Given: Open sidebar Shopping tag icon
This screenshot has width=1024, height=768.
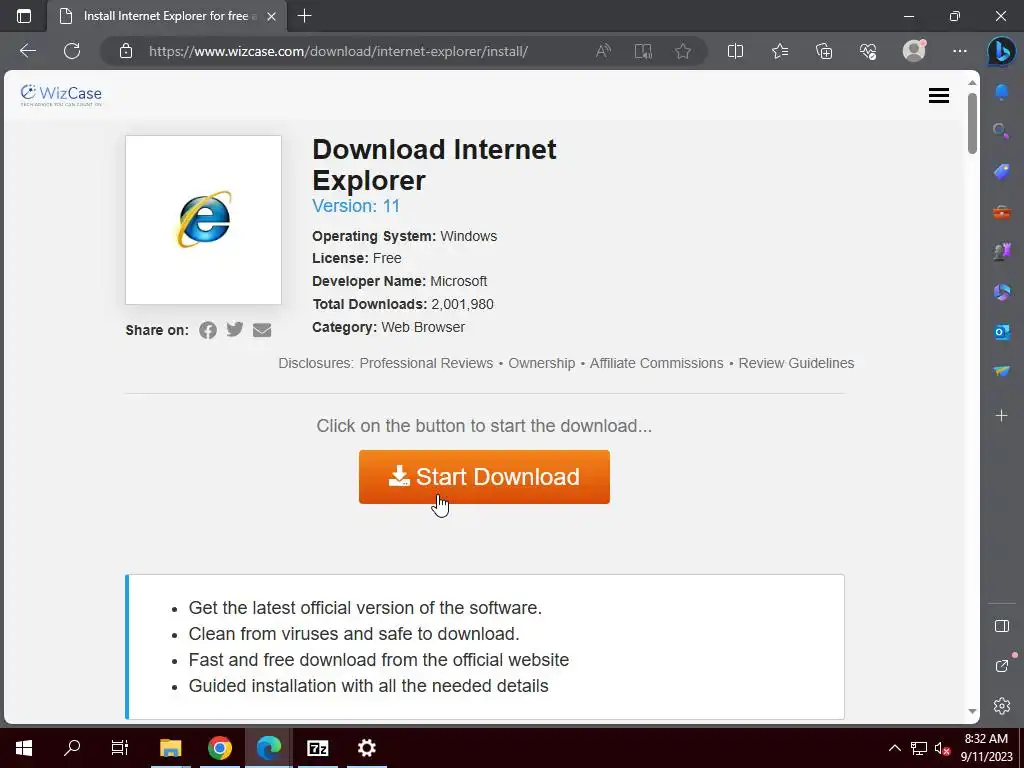Looking at the screenshot, I should [x=1002, y=172].
